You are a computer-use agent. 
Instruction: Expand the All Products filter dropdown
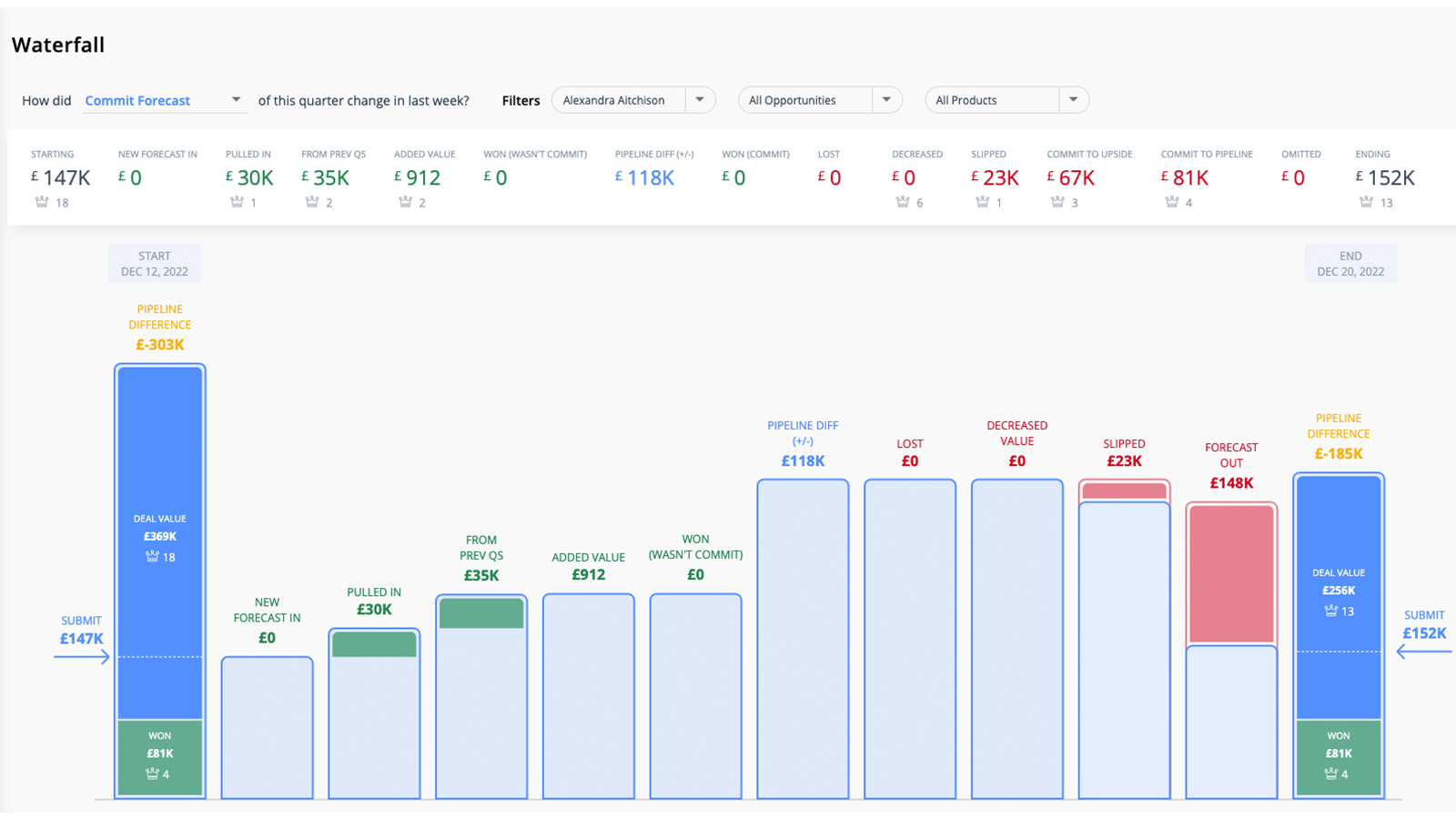pyautogui.click(x=1074, y=100)
